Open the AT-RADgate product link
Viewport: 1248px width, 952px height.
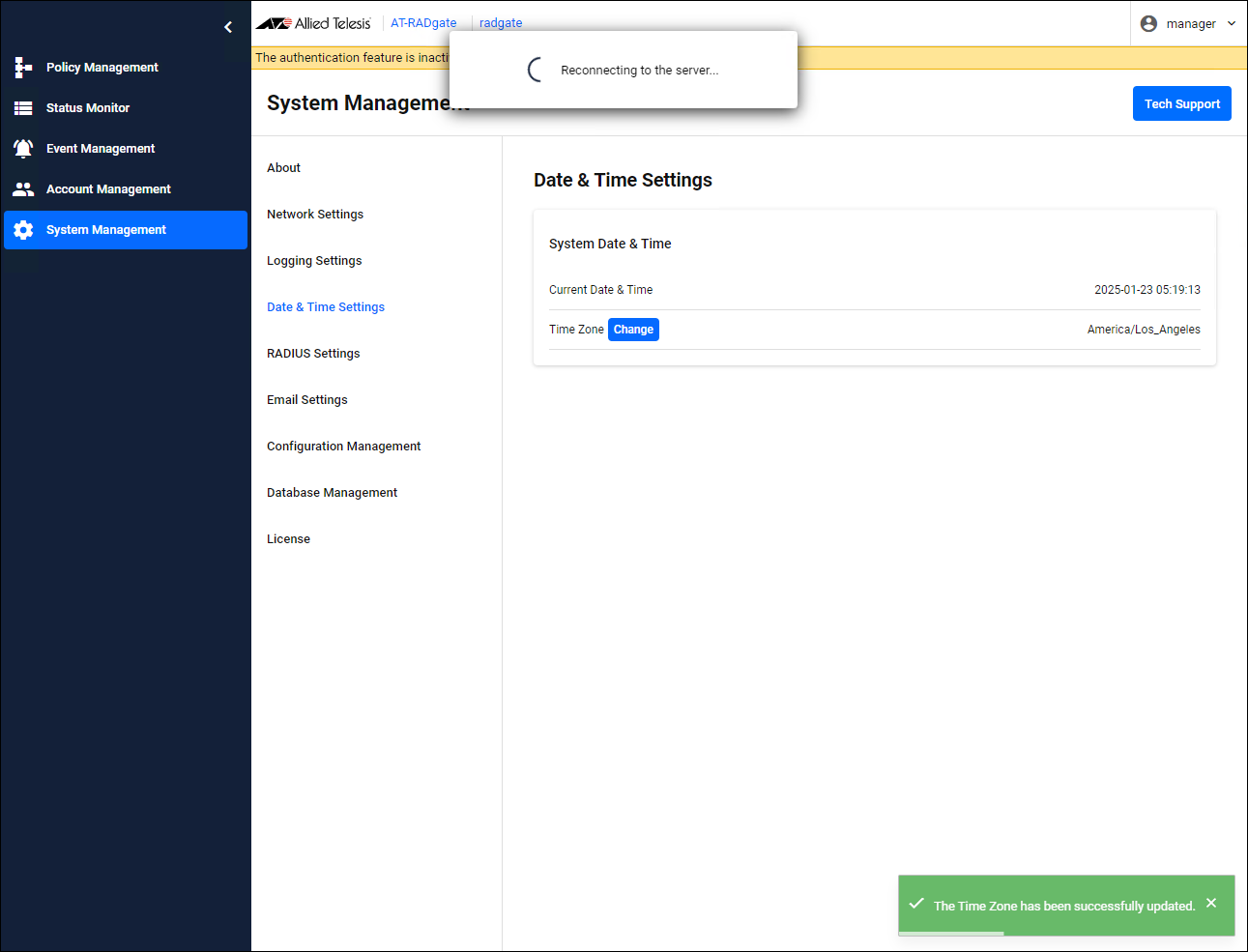423,23
